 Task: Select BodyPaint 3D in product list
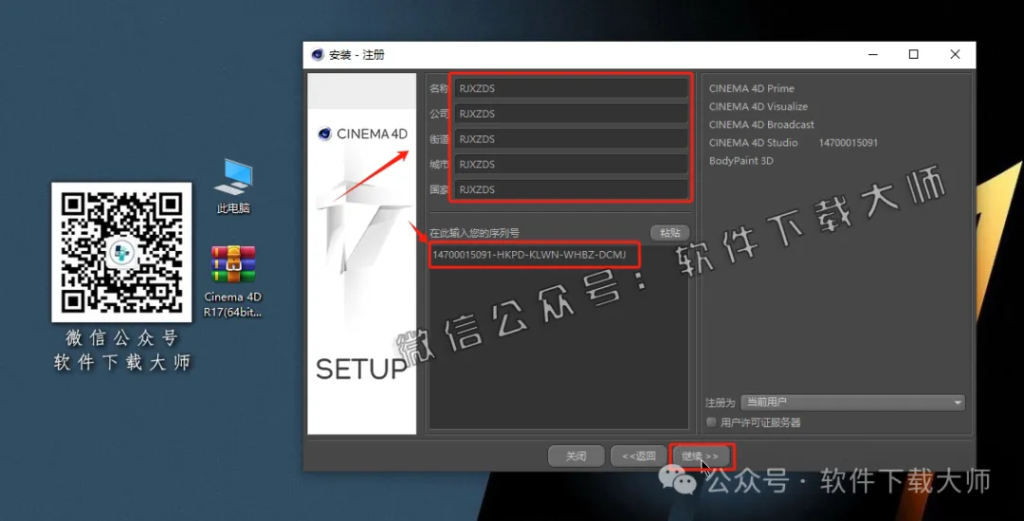741,161
